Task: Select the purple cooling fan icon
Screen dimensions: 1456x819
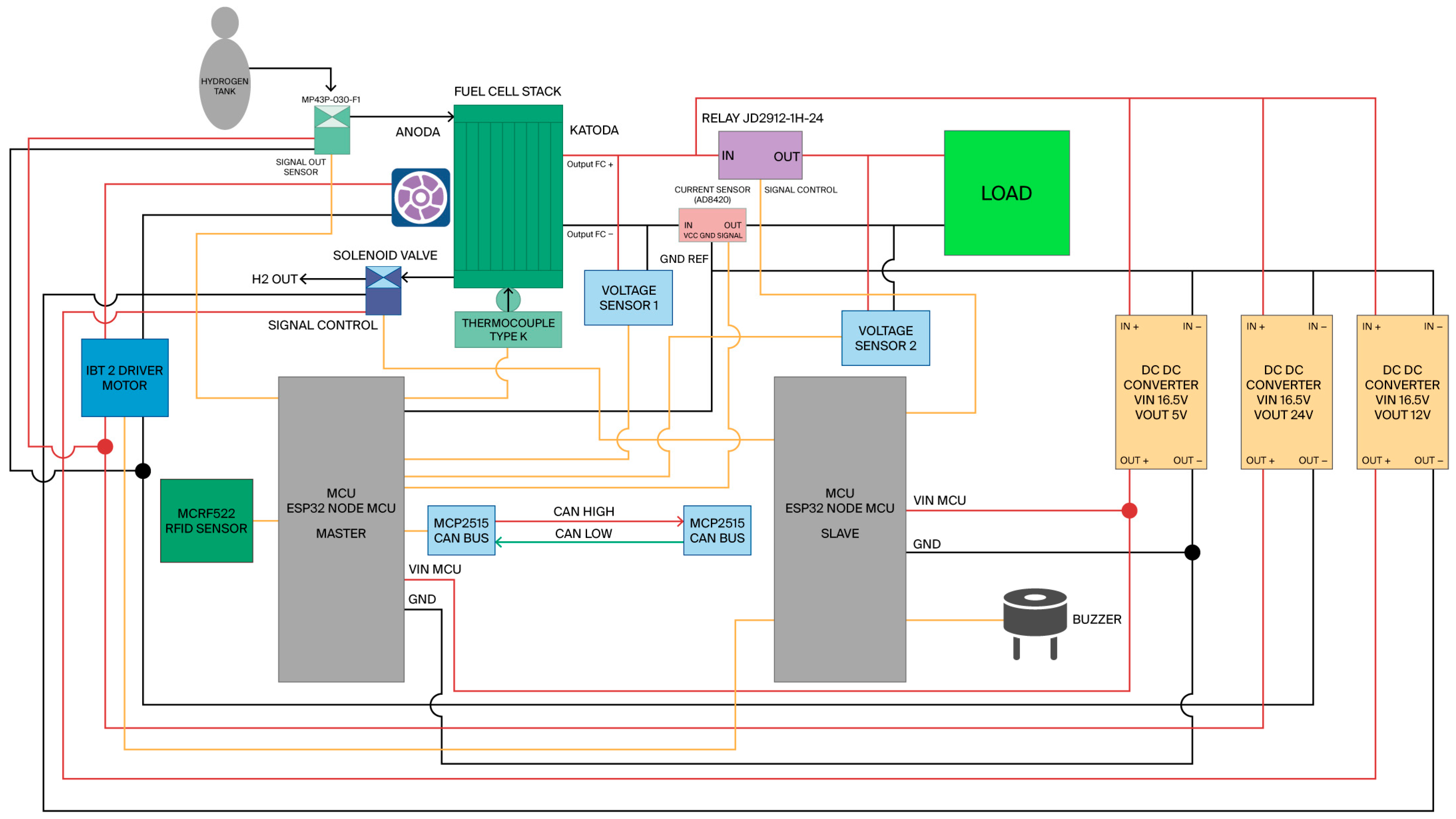Action: tap(421, 197)
